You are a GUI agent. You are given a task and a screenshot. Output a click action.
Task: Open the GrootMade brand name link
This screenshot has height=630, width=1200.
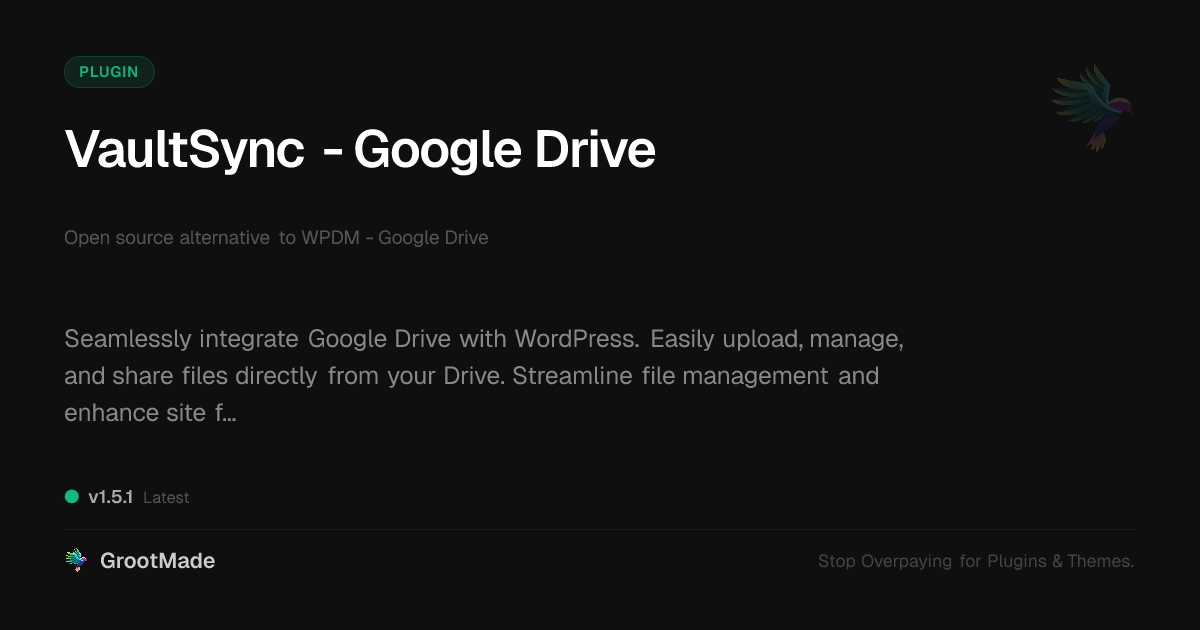click(157, 561)
